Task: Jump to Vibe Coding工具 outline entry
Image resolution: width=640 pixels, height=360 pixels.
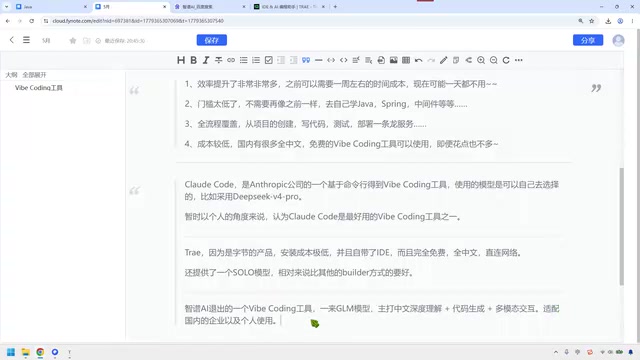Action: click(x=39, y=88)
